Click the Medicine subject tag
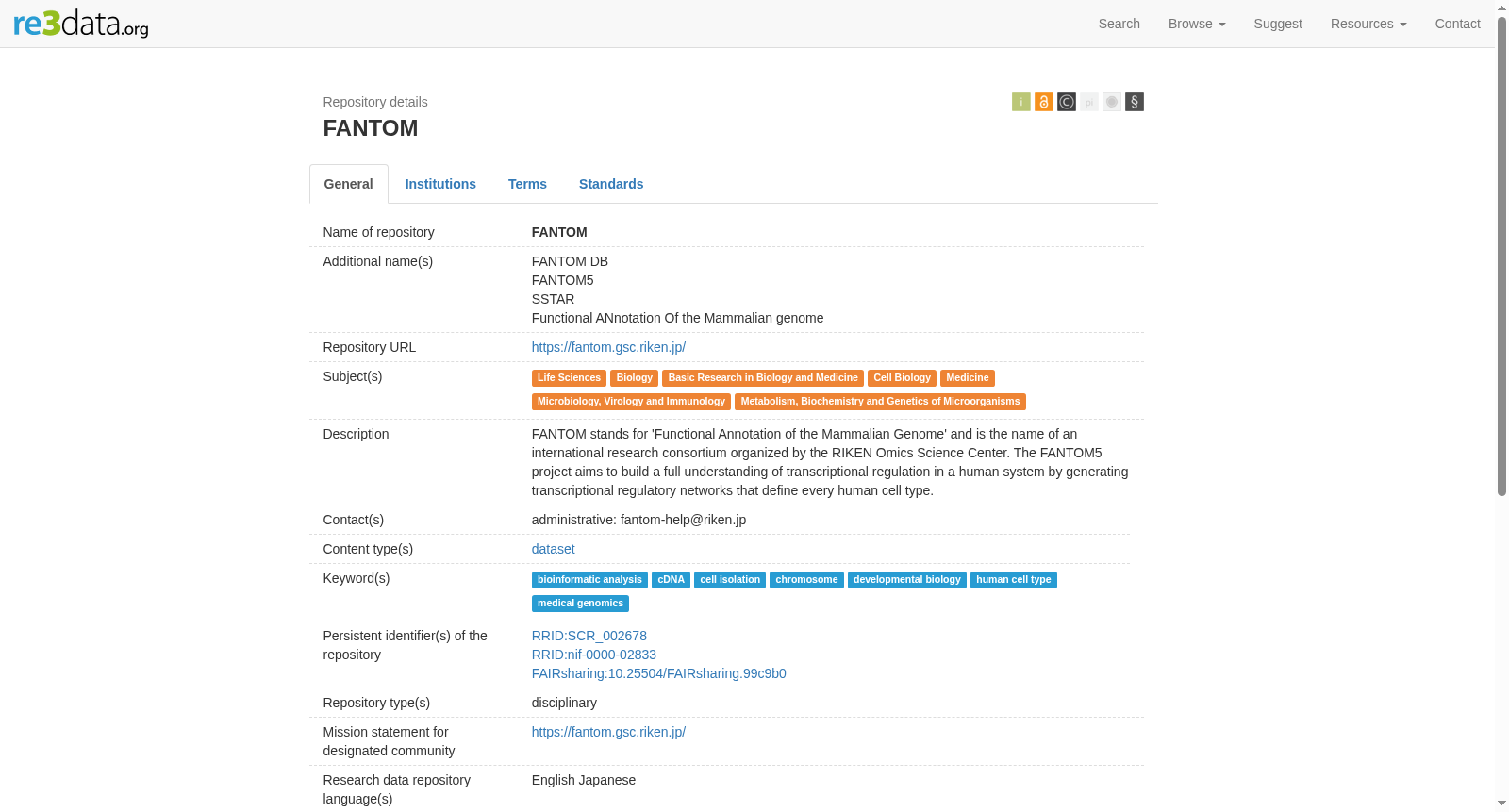The height and width of the screenshot is (812, 1509). [x=968, y=378]
